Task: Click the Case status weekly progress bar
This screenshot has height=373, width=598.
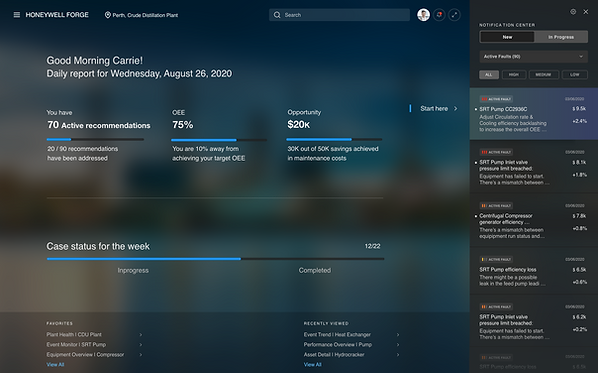Action: tap(215, 259)
